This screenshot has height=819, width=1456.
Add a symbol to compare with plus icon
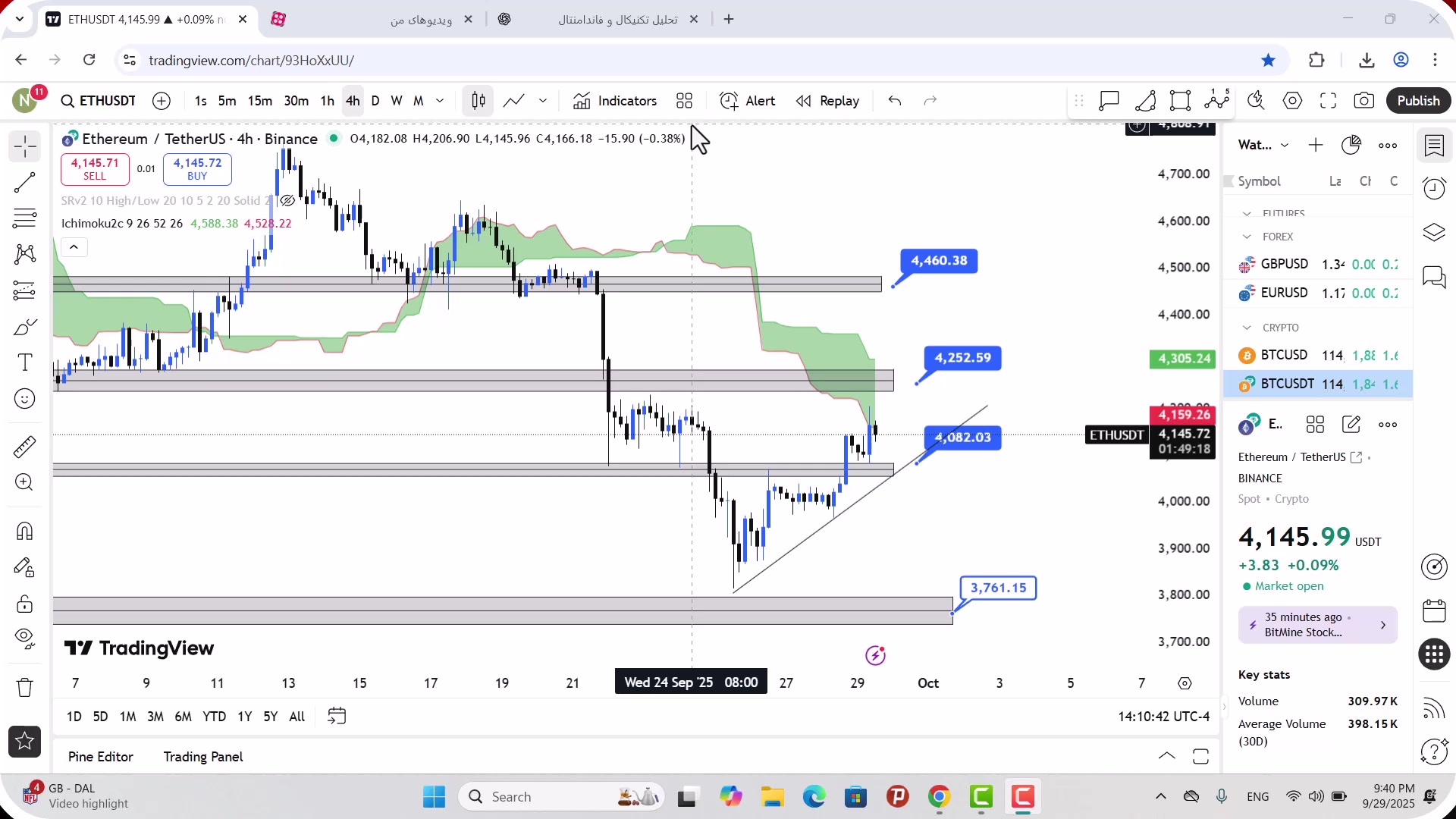tap(162, 101)
